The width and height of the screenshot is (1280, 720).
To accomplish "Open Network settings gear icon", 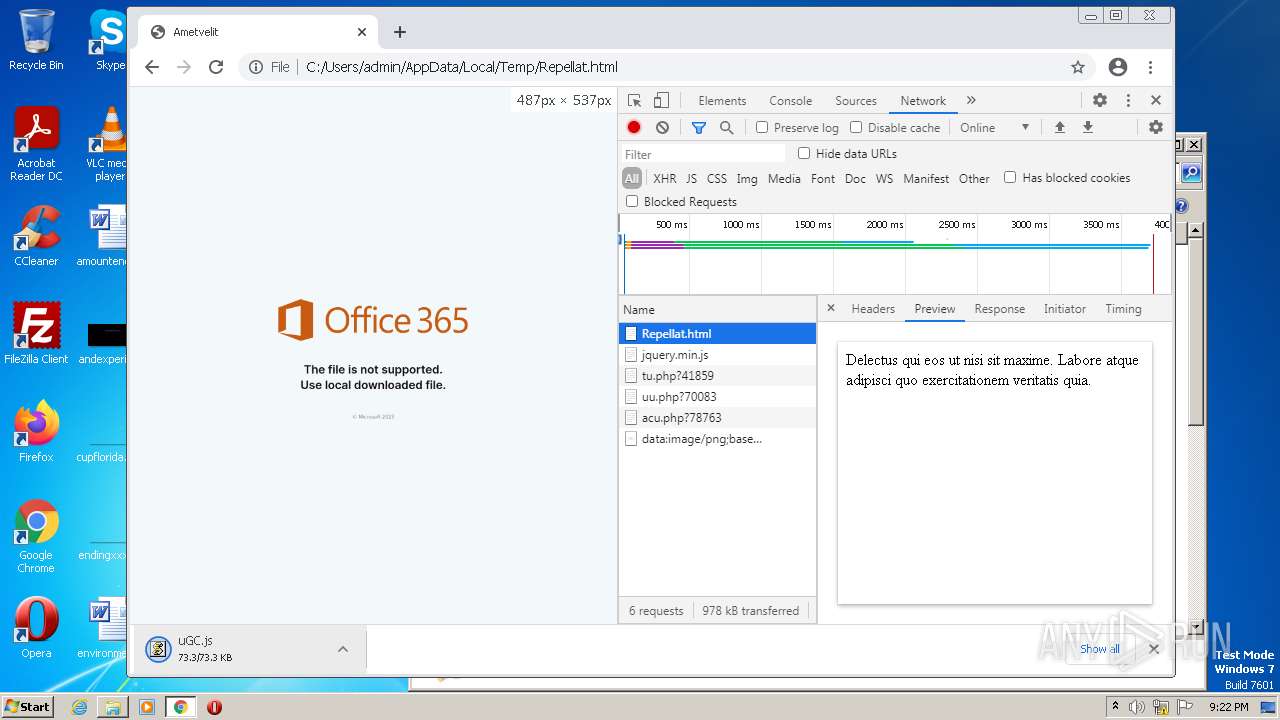I will 1156,127.
